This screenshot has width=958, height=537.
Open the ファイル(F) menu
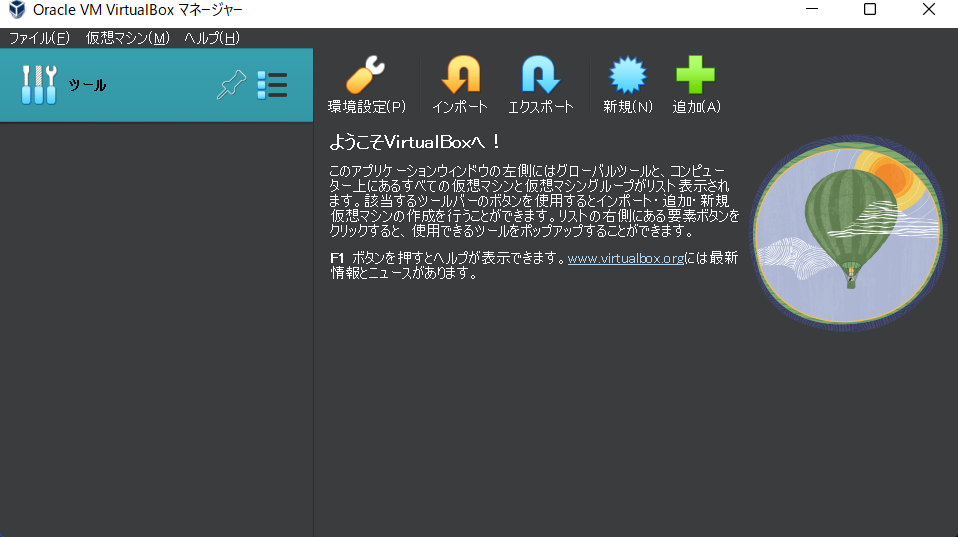pos(39,38)
